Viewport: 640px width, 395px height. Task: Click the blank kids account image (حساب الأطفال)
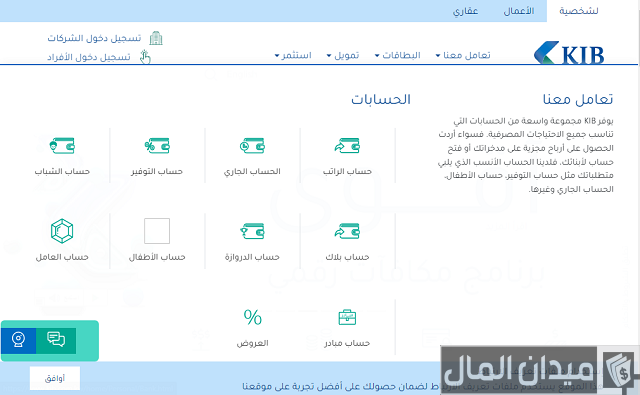[157, 231]
